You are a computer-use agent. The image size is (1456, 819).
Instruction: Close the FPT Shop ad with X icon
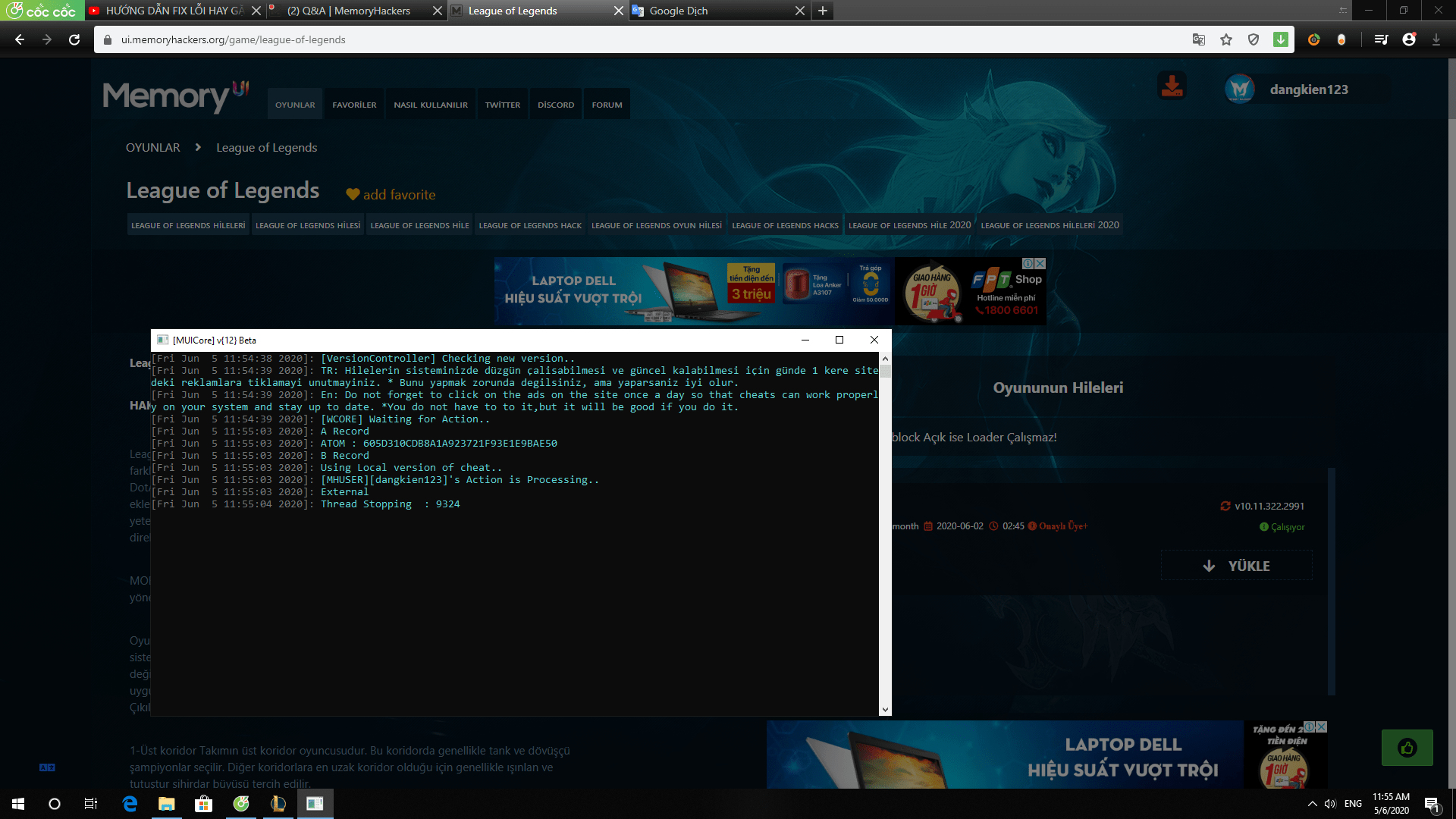pyautogui.click(x=1040, y=263)
